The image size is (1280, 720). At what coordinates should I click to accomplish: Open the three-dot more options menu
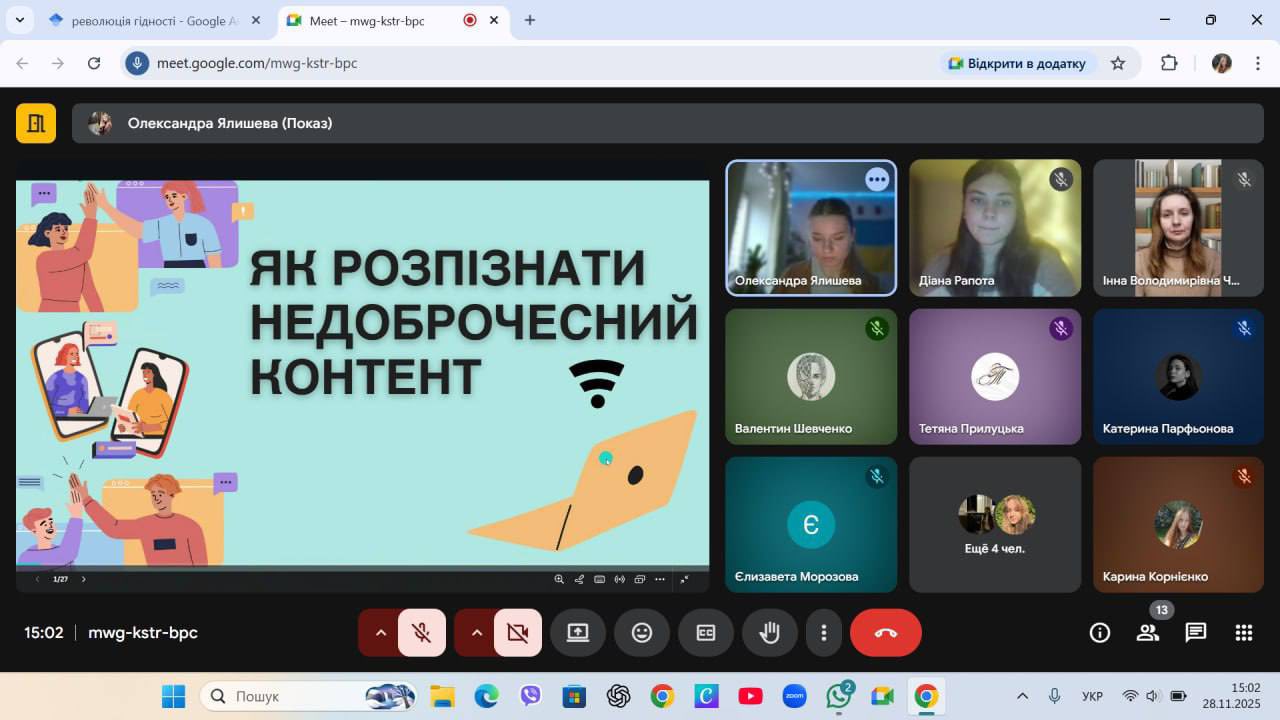pyautogui.click(x=823, y=633)
